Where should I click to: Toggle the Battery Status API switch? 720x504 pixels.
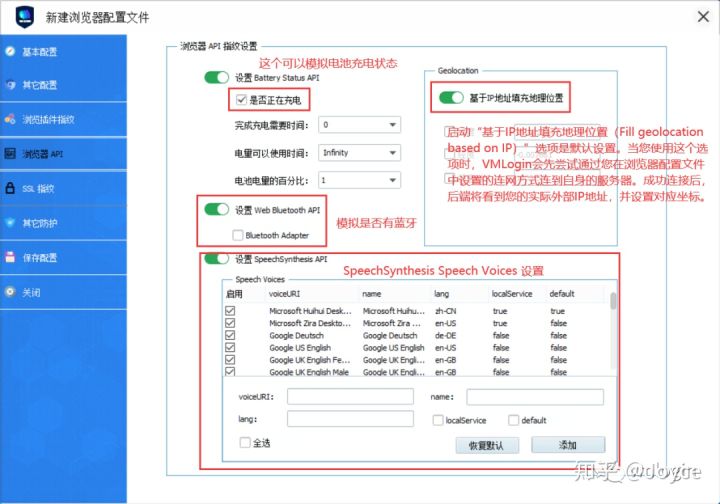pos(216,78)
